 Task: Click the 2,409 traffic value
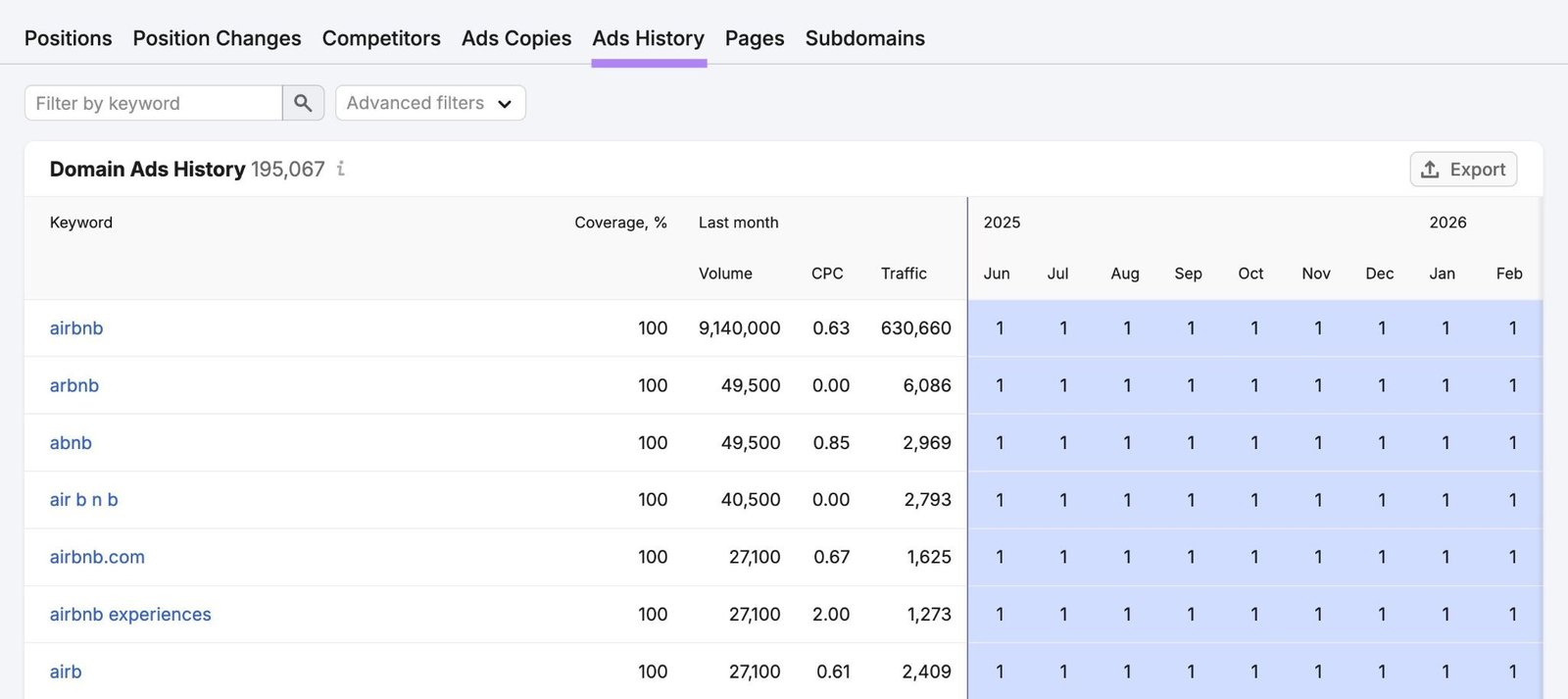927,672
